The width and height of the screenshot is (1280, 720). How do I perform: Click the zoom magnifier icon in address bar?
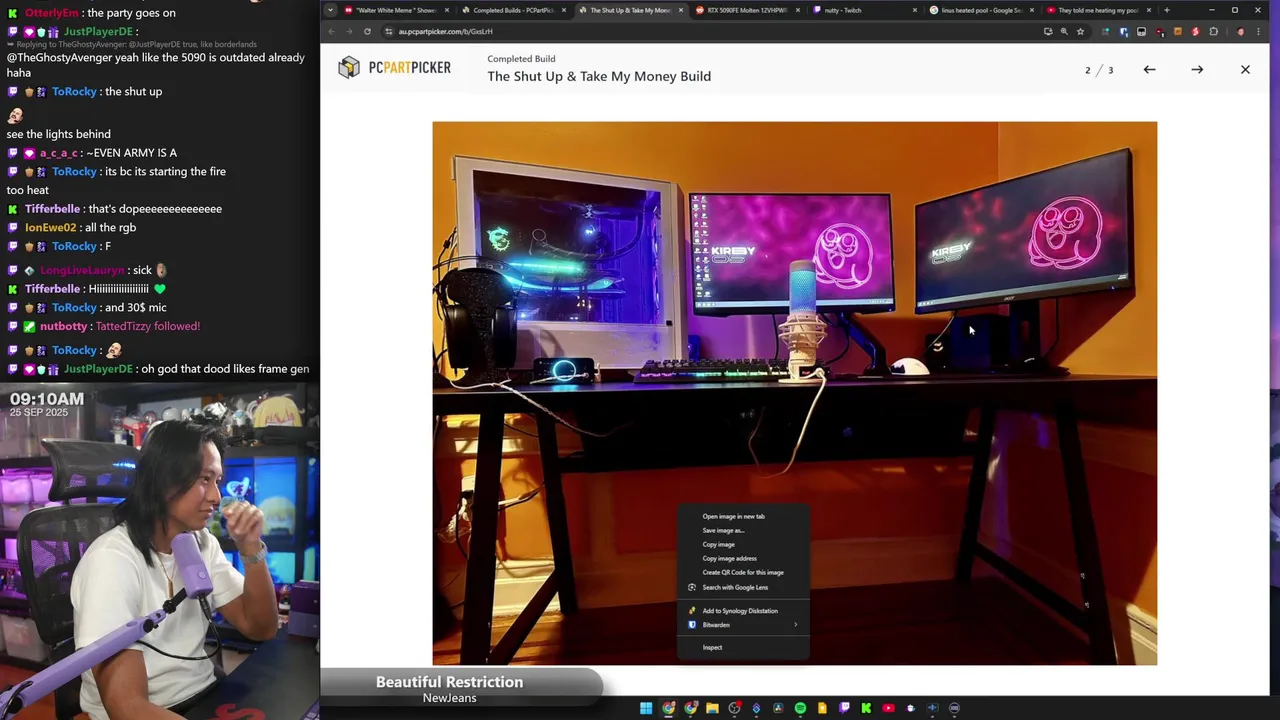click(1064, 31)
